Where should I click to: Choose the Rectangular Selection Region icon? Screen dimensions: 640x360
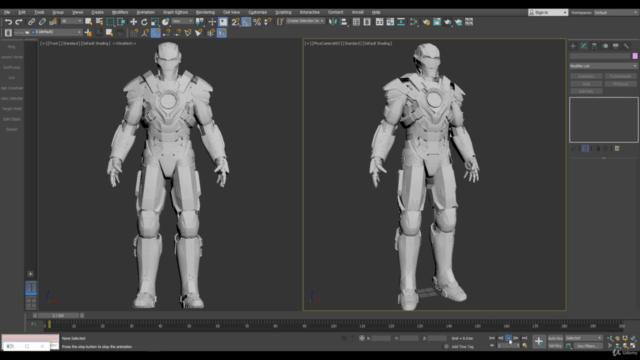pos(110,22)
